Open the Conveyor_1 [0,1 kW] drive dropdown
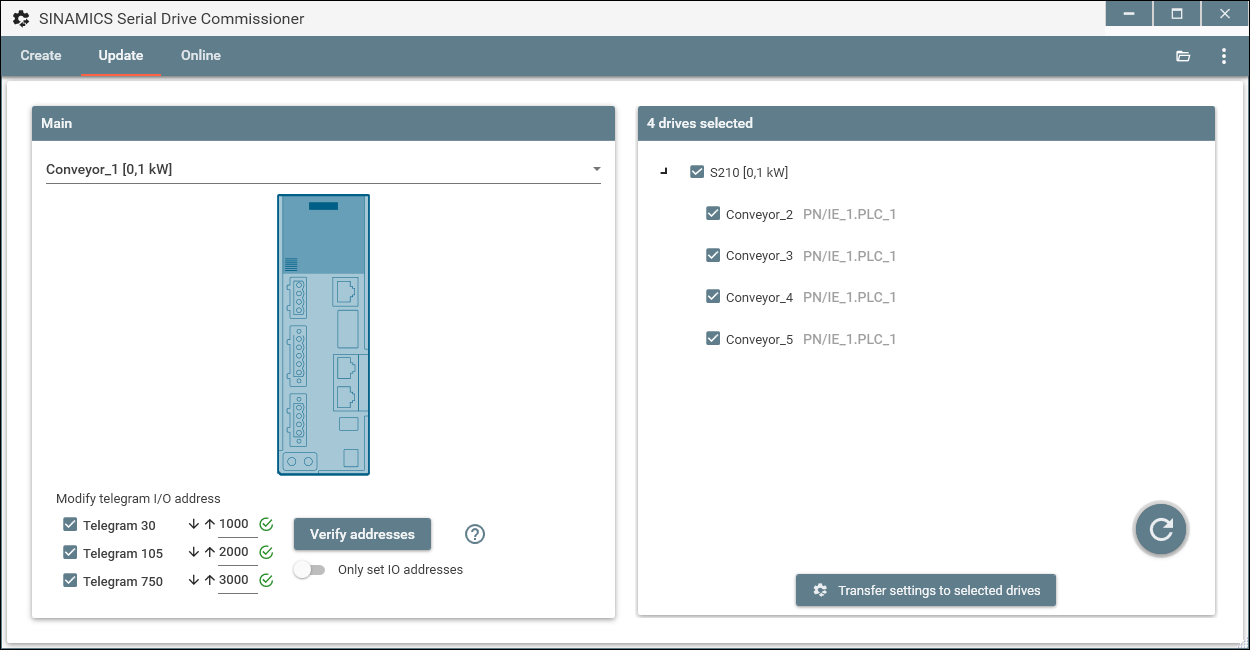This screenshot has height=650, width=1250. click(x=323, y=169)
